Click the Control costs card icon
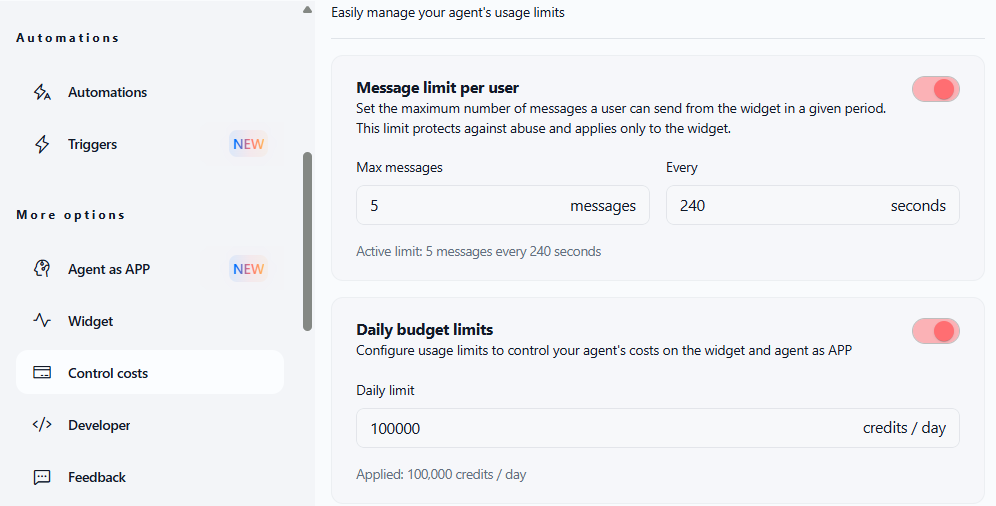 tap(42, 373)
